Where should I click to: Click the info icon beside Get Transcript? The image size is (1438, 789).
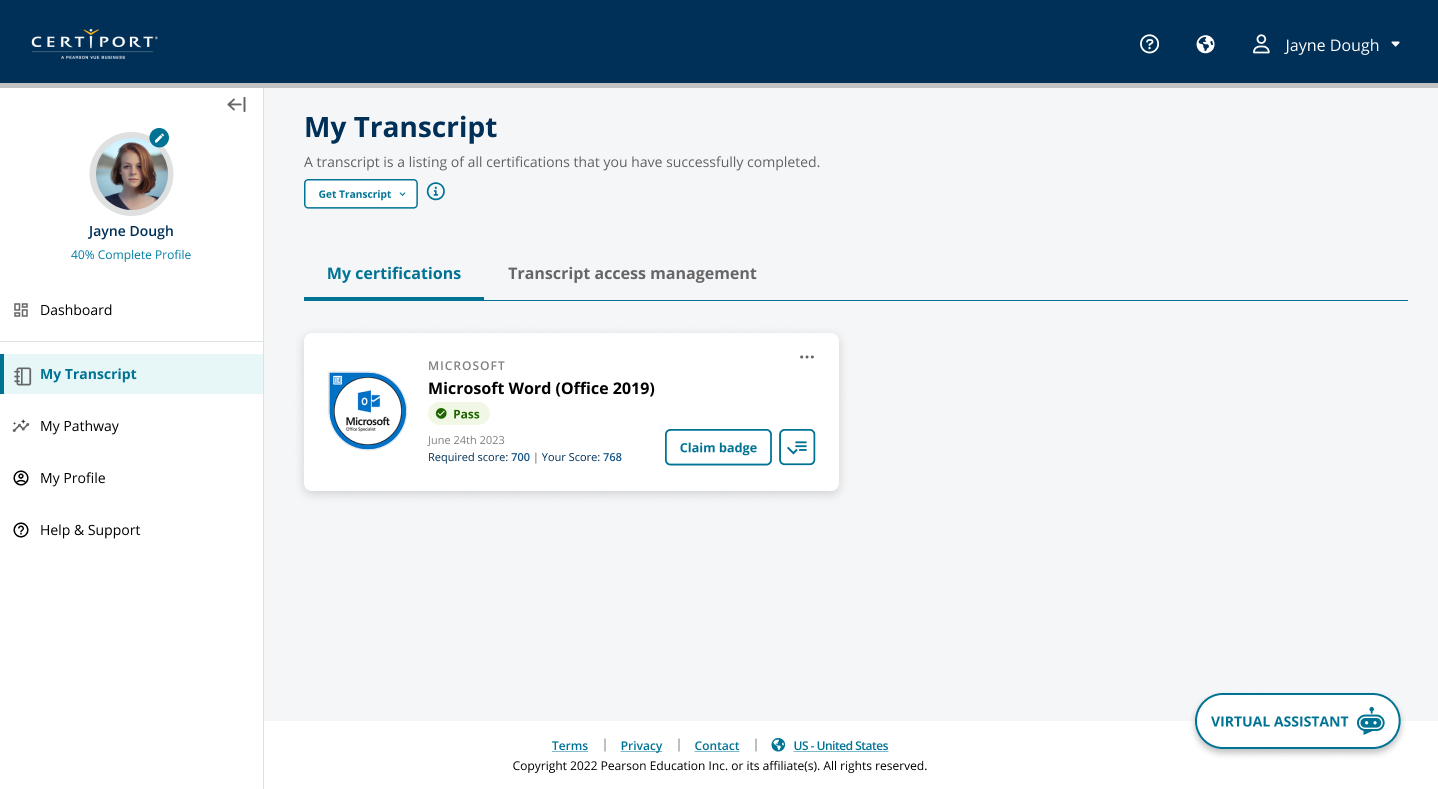pyautogui.click(x=436, y=191)
